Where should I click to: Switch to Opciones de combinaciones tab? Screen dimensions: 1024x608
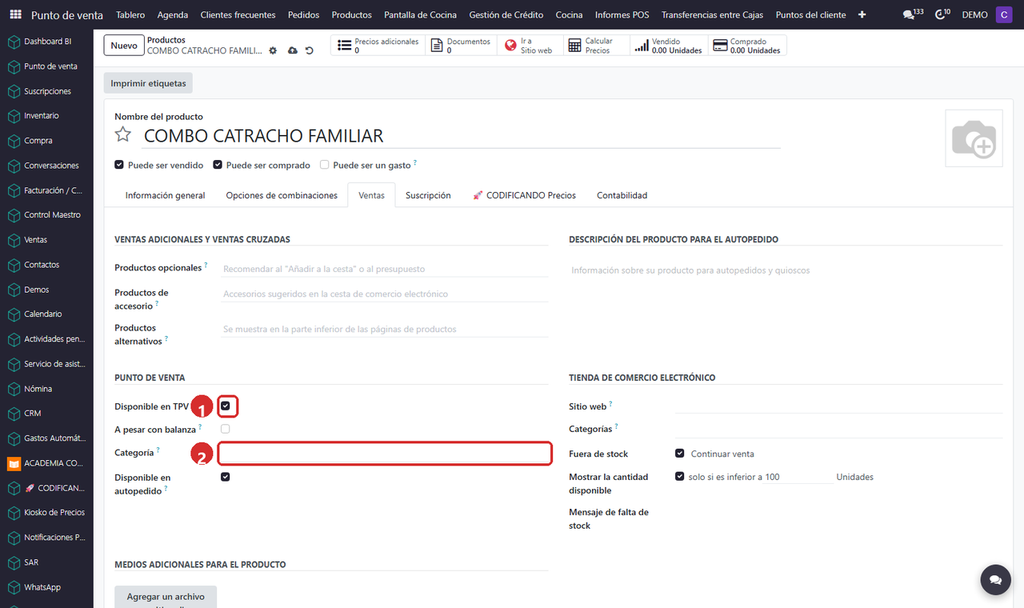(281, 195)
